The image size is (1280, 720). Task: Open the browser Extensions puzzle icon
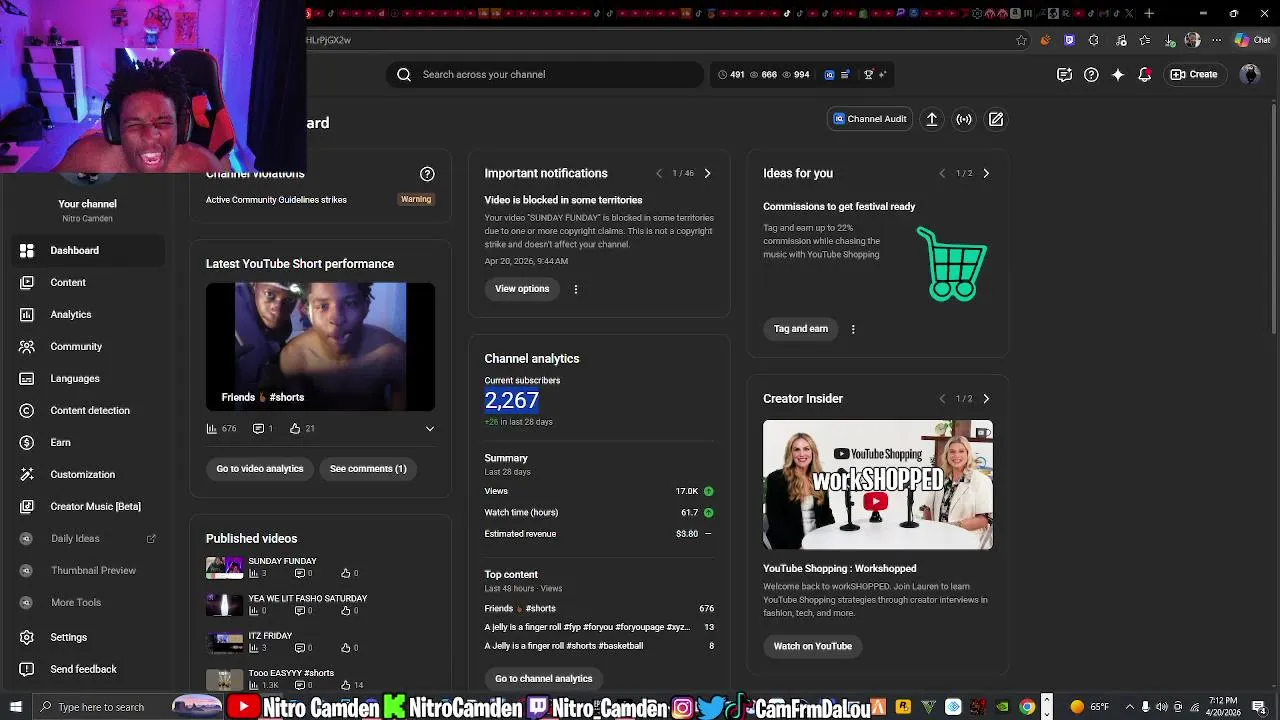(x=1093, y=40)
